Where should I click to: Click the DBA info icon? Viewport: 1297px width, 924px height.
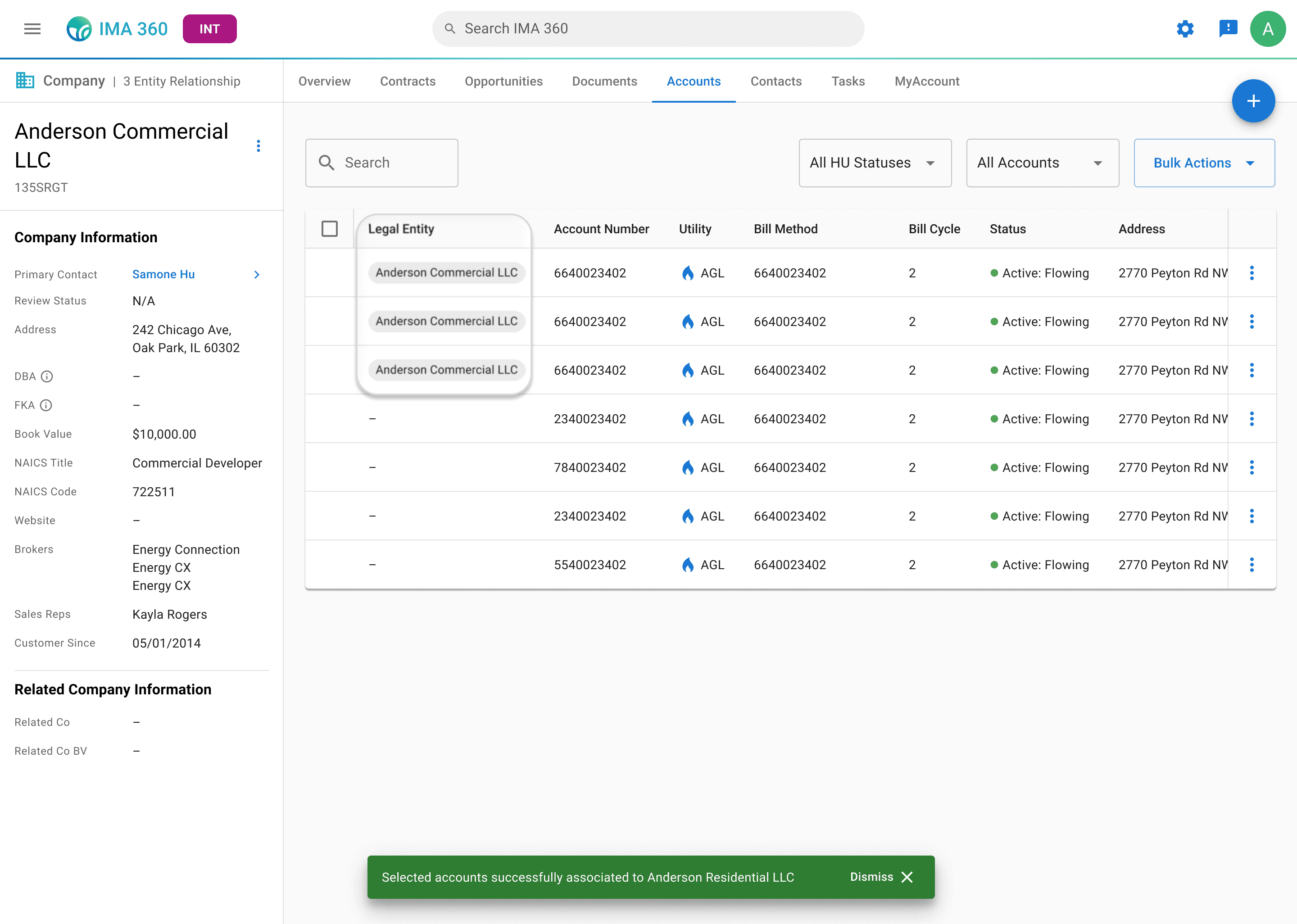(47, 376)
